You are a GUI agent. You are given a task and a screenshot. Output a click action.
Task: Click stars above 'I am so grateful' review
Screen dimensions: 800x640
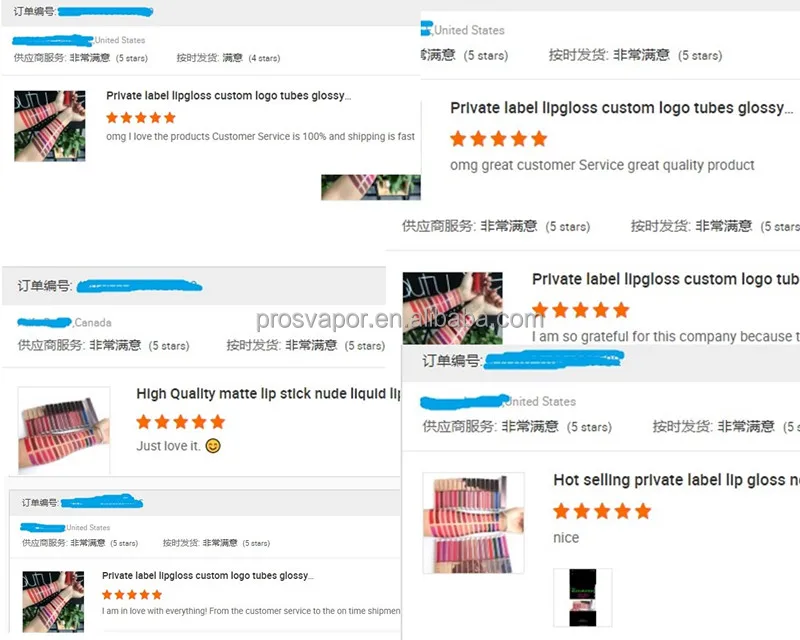[581, 310]
